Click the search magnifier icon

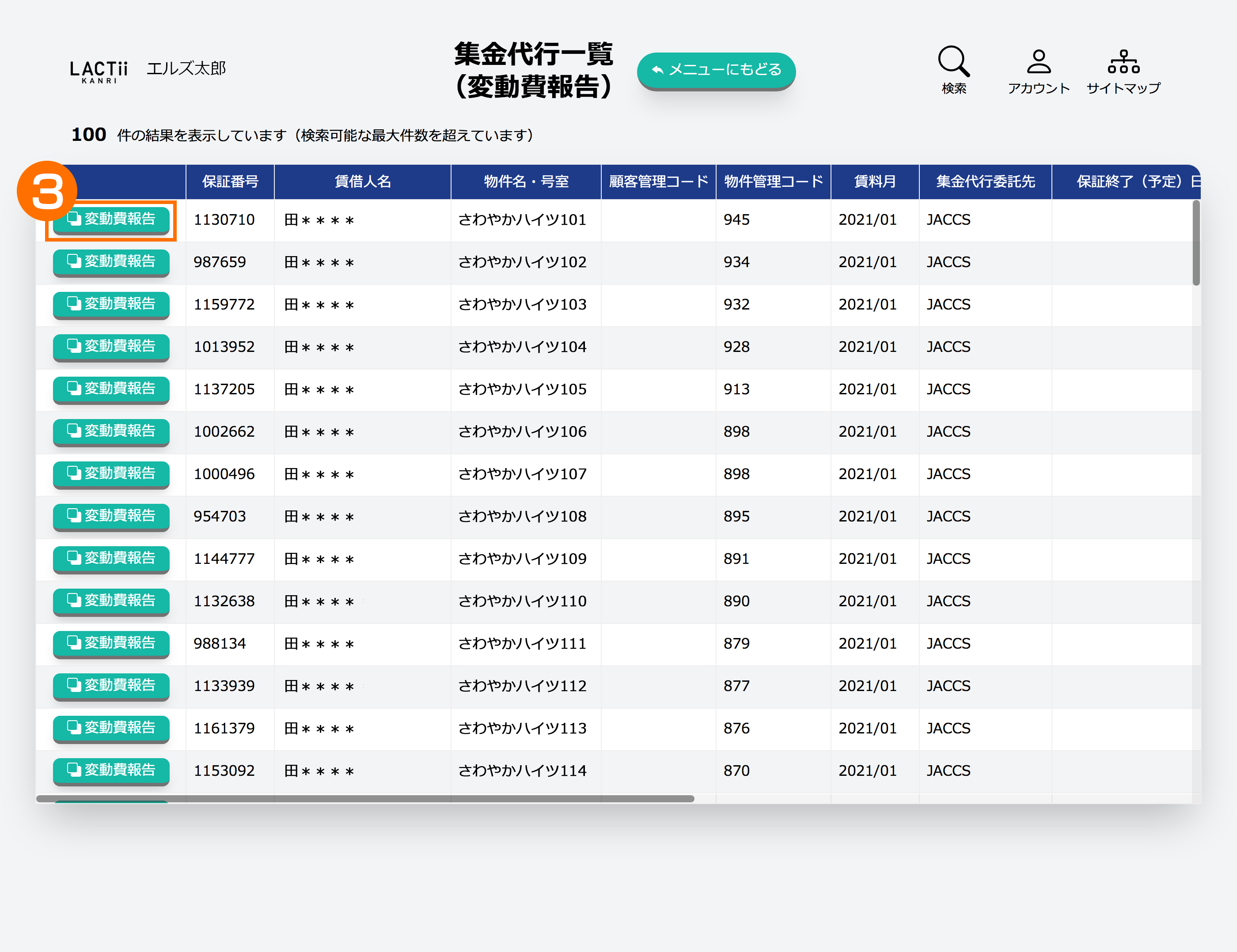[953, 61]
